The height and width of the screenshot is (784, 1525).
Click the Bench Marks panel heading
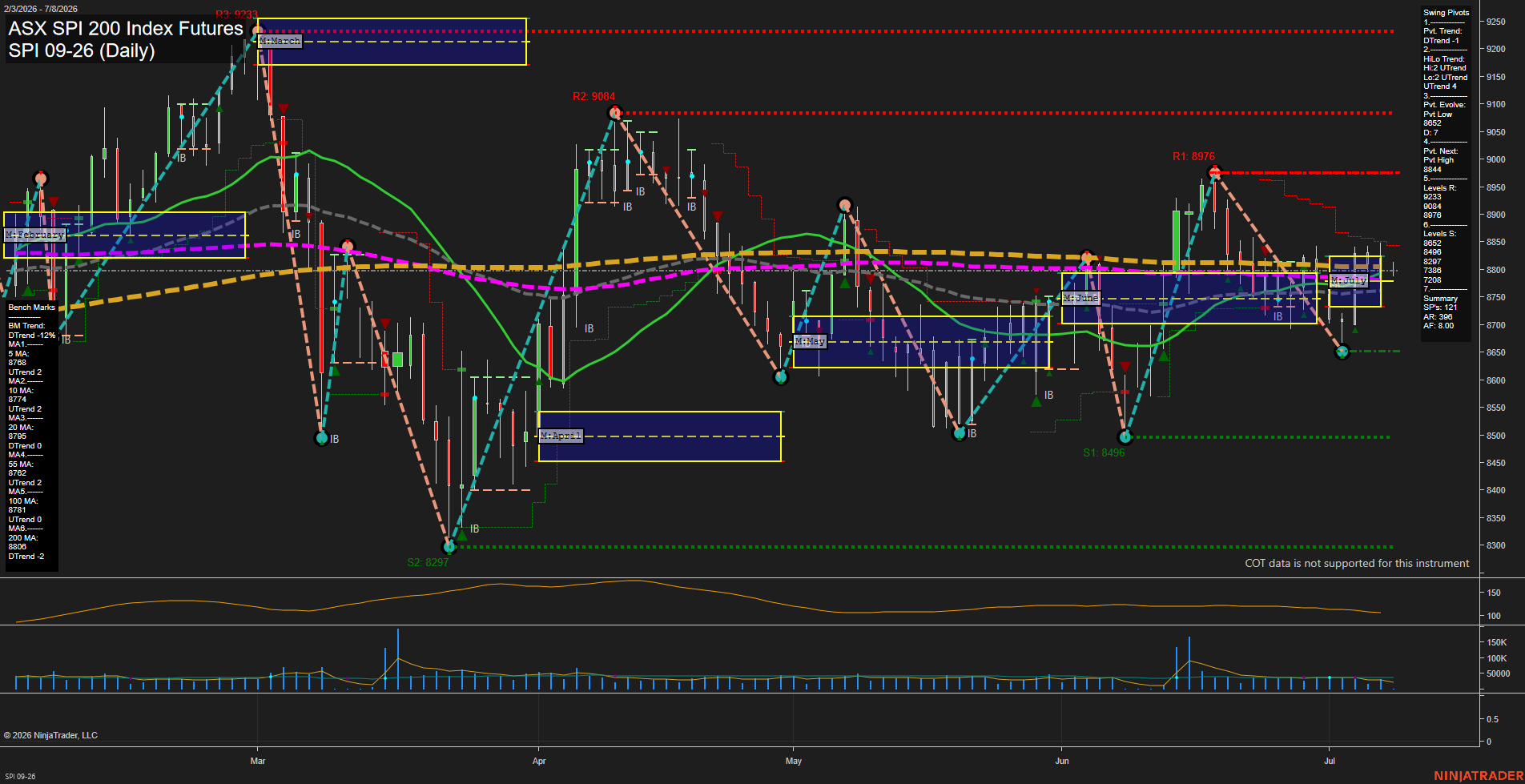pyautogui.click(x=32, y=308)
